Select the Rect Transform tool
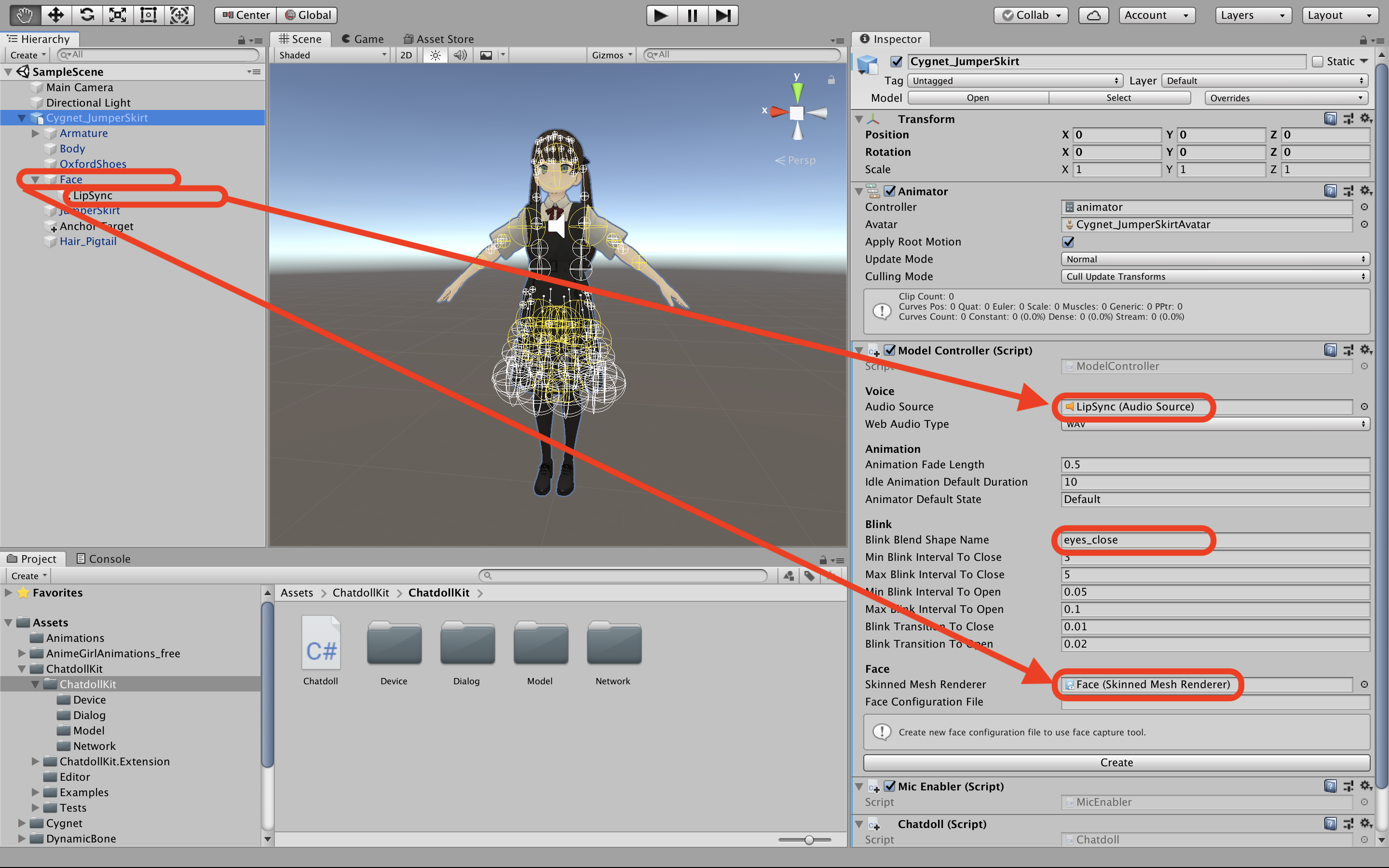 149,15
